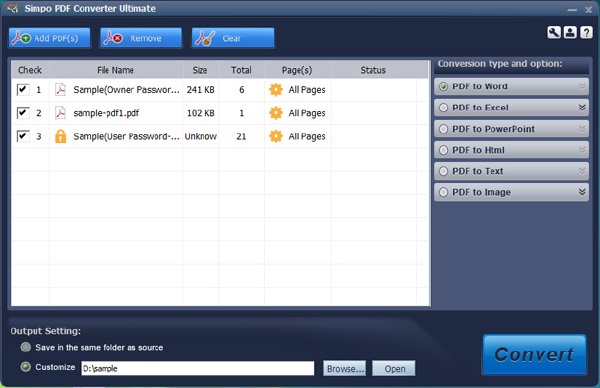Click the Browse... button
The image size is (600, 388).
coord(344,368)
